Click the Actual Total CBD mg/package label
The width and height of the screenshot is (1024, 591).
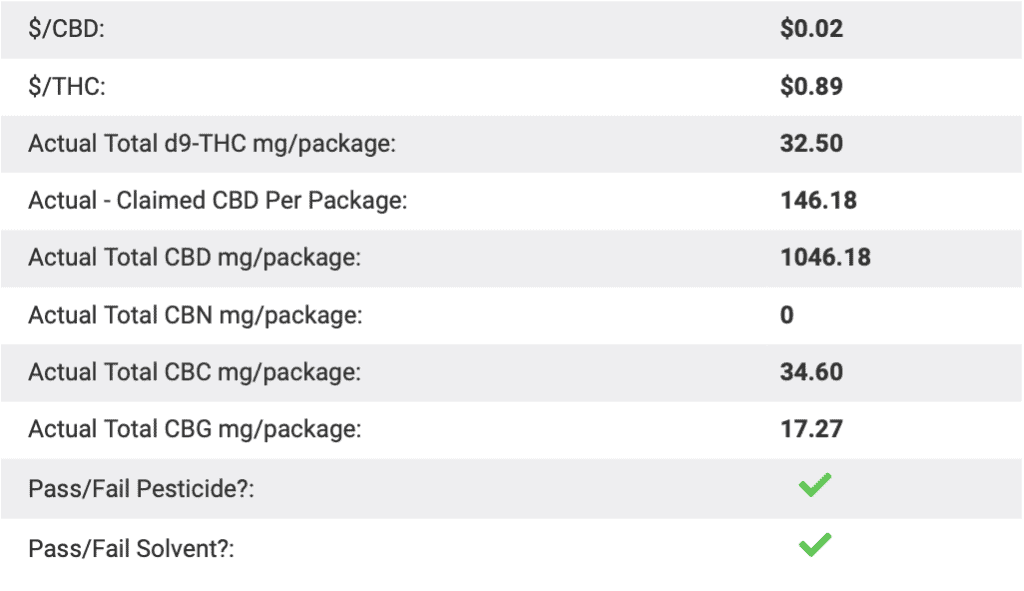pyautogui.click(x=194, y=258)
